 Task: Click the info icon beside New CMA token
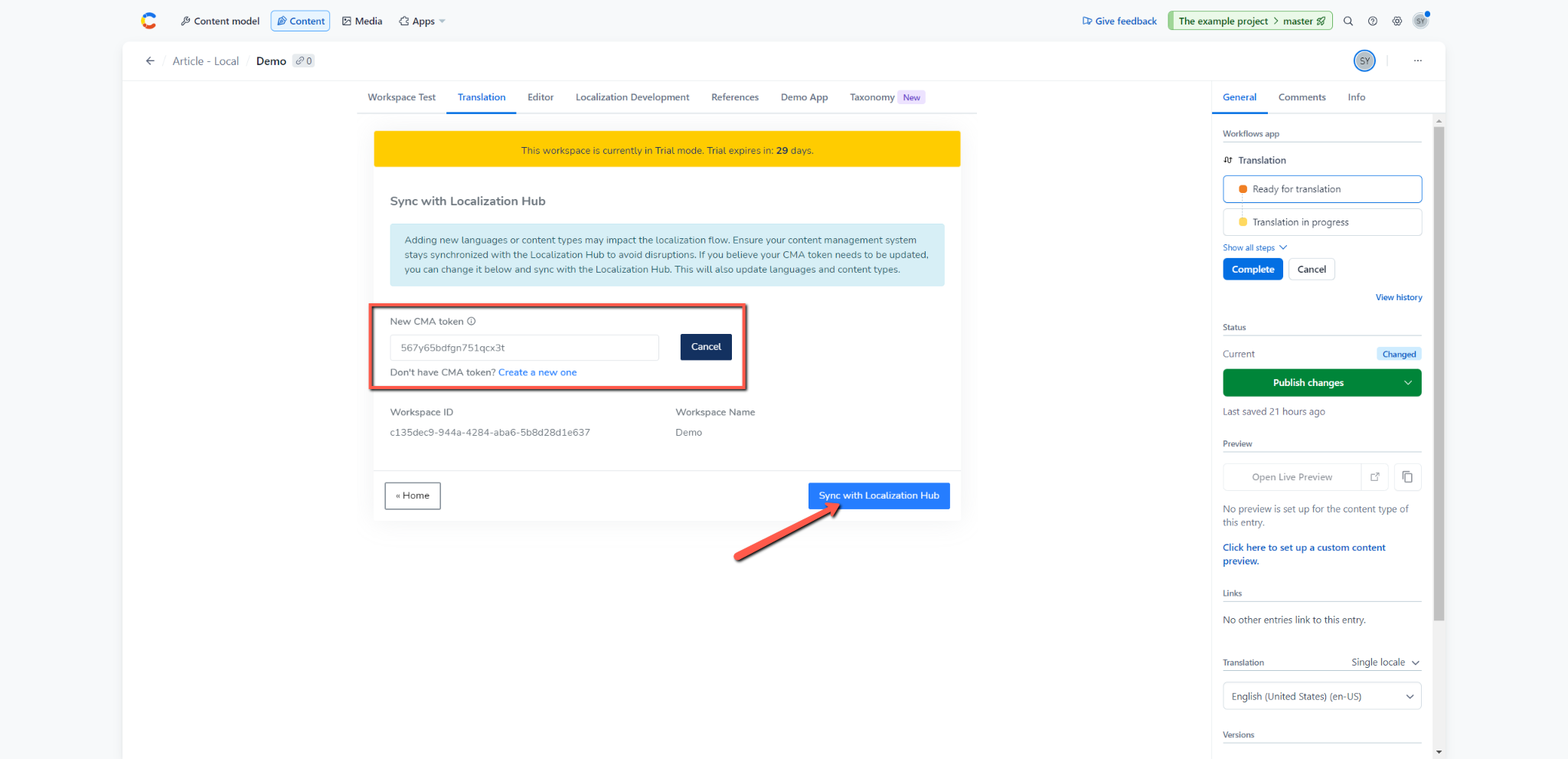point(472,322)
